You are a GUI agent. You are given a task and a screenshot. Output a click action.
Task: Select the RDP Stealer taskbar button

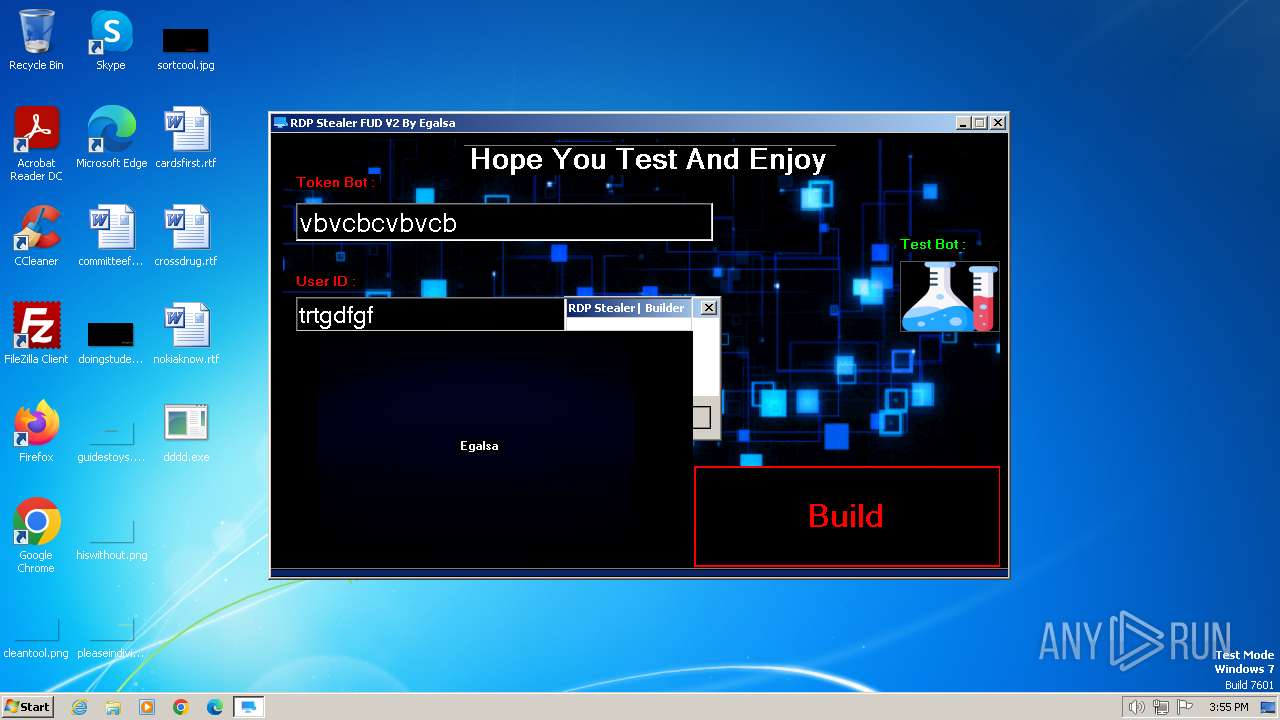pos(249,707)
